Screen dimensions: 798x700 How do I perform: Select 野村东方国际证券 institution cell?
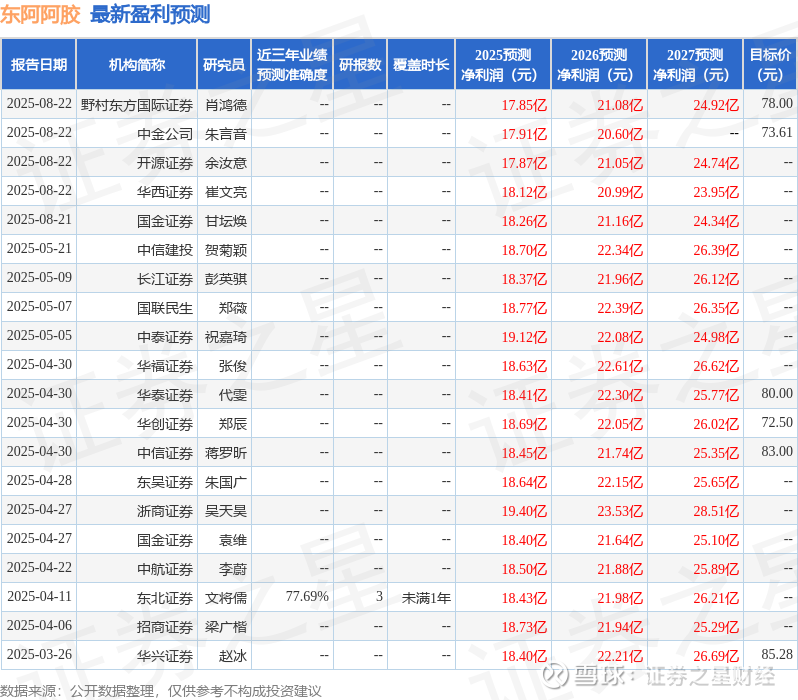pos(137,105)
